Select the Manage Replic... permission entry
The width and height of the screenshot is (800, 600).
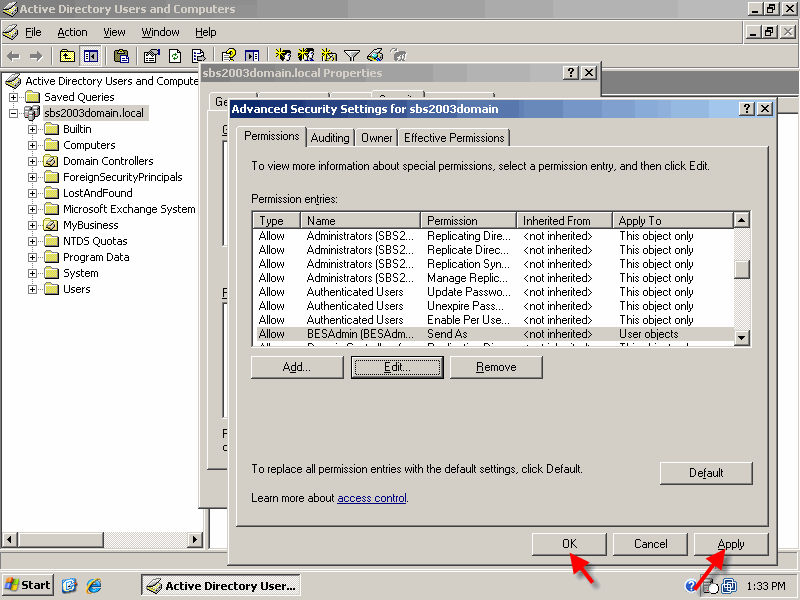click(493, 278)
